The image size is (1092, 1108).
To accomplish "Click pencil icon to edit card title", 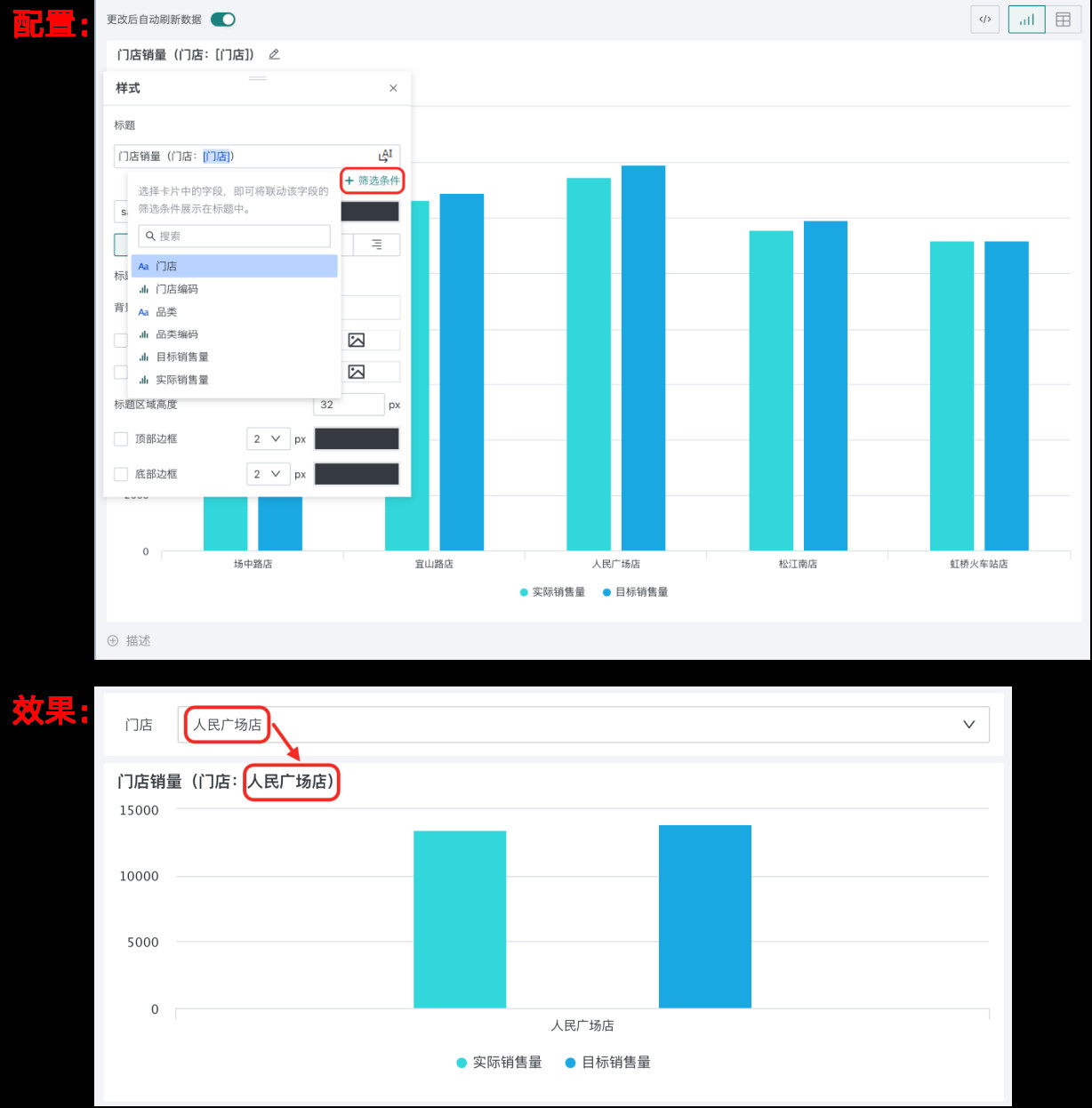I will point(274,54).
